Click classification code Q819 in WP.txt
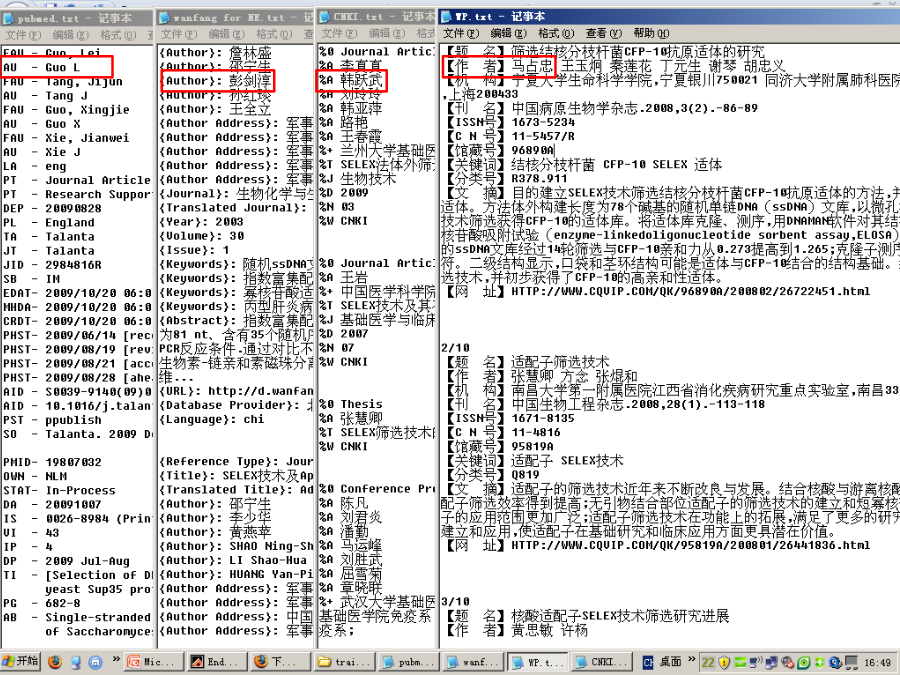Image resolution: width=900 pixels, height=675 pixels. pyautogui.click(x=525, y=475)
